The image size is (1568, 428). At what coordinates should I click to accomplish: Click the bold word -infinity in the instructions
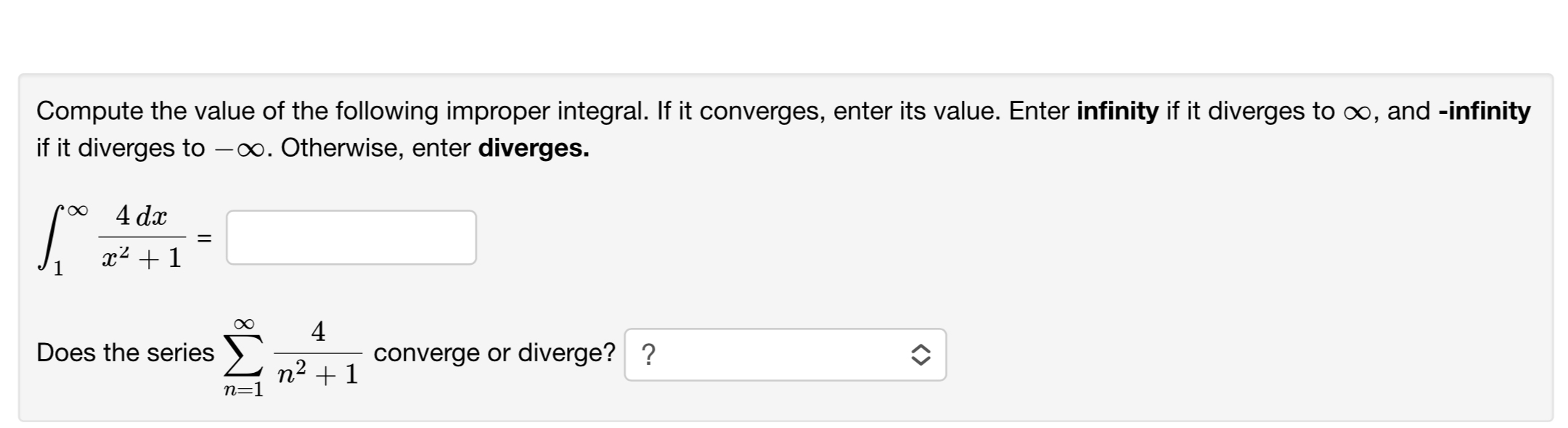point(1487,111)
